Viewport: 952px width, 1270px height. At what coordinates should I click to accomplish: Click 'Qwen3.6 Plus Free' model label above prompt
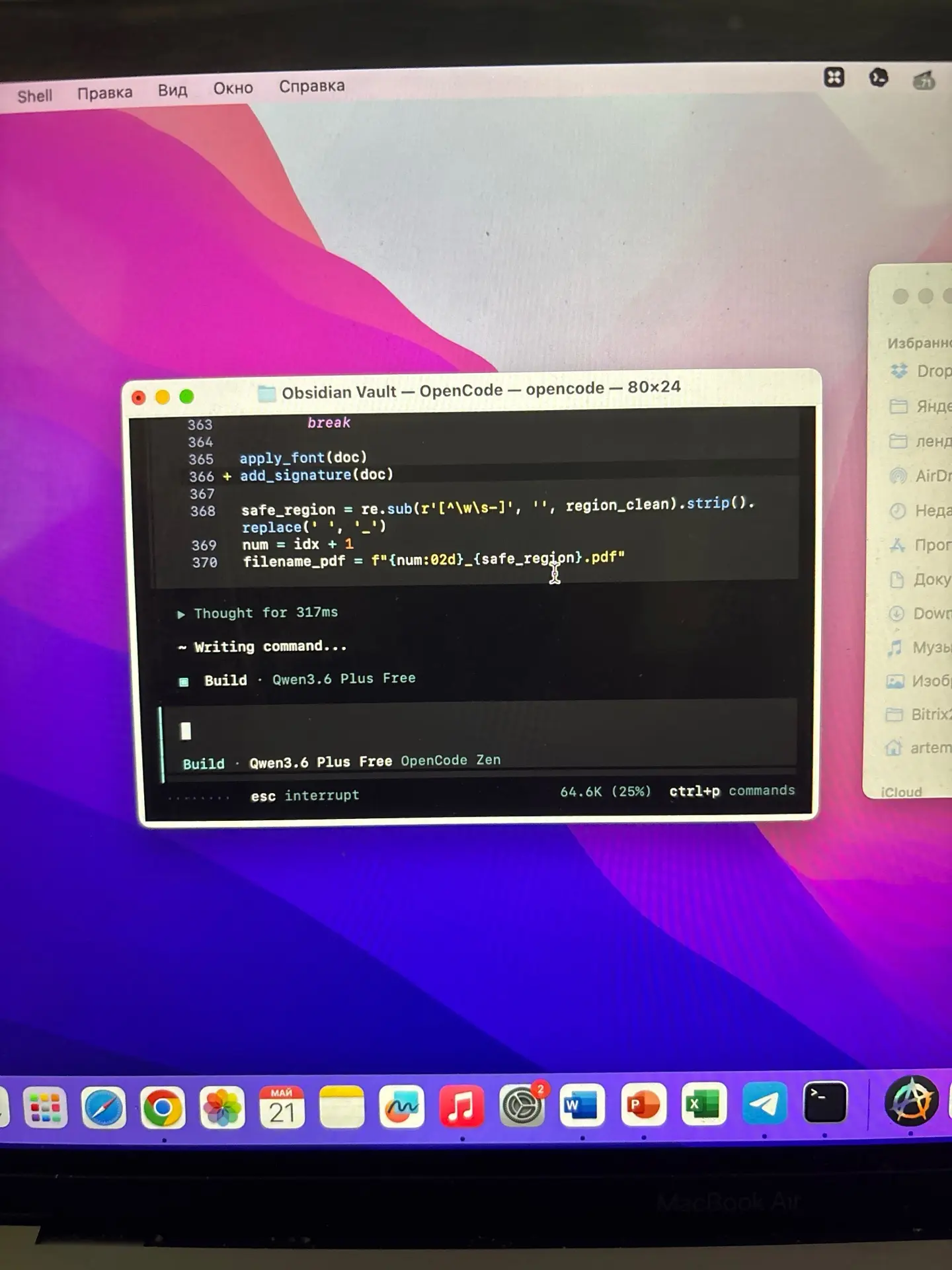[344, 679]
